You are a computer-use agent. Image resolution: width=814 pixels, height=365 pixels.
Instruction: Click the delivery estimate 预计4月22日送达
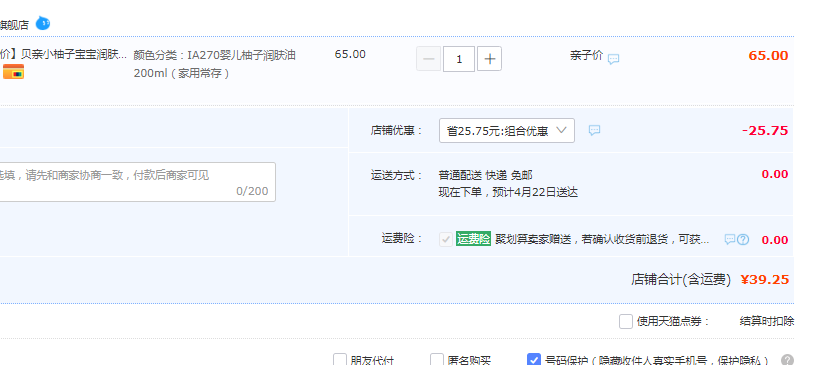[535, 193]
